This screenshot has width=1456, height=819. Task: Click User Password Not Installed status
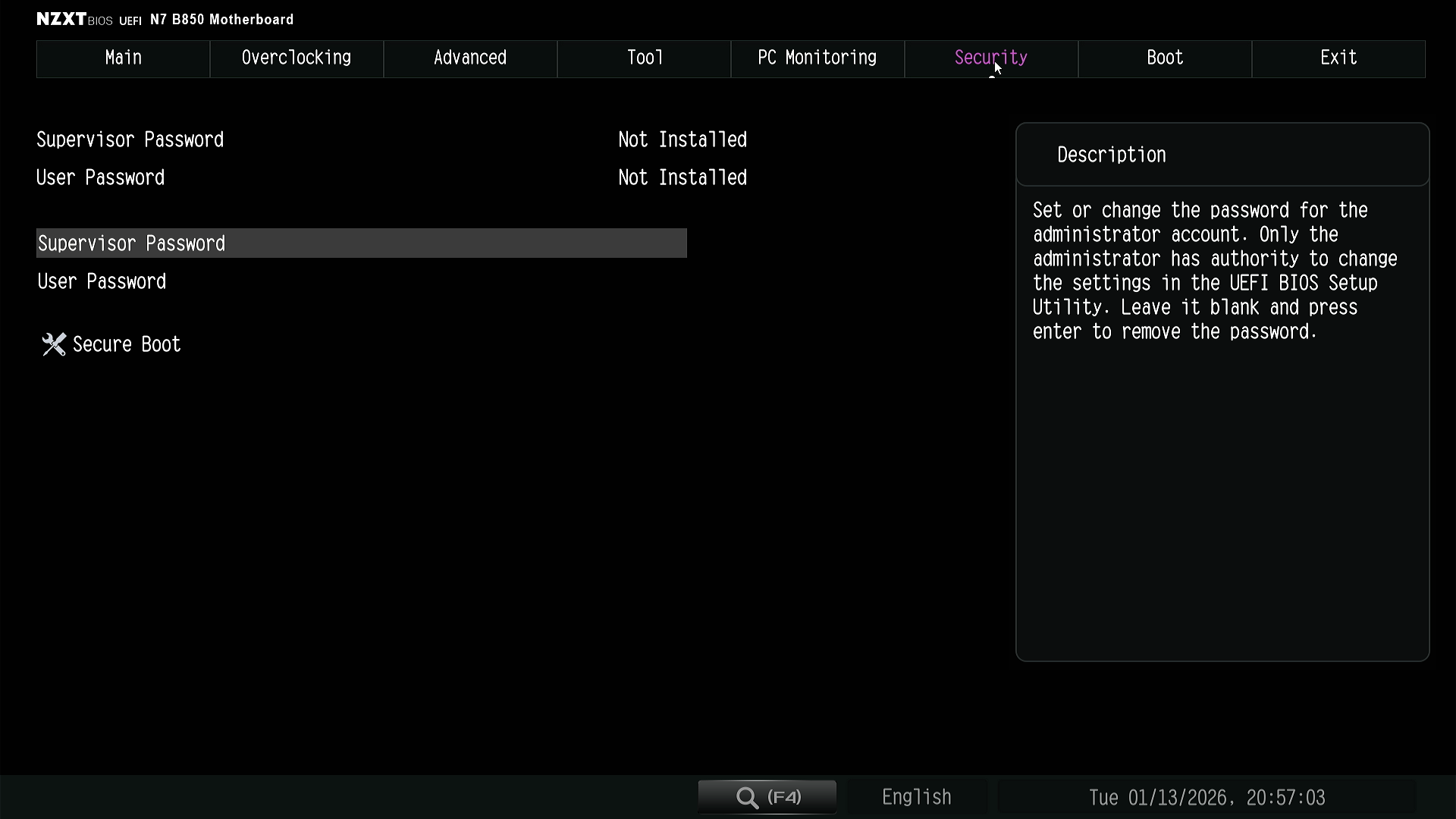click(x=682, y=177)
